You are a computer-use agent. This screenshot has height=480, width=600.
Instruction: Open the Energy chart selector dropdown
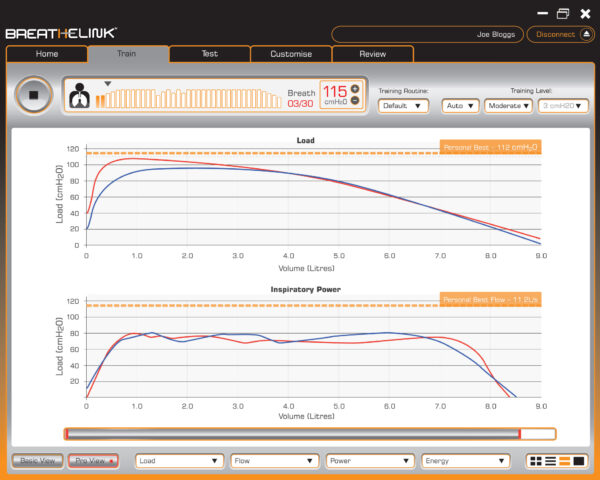tap(461, 461)
